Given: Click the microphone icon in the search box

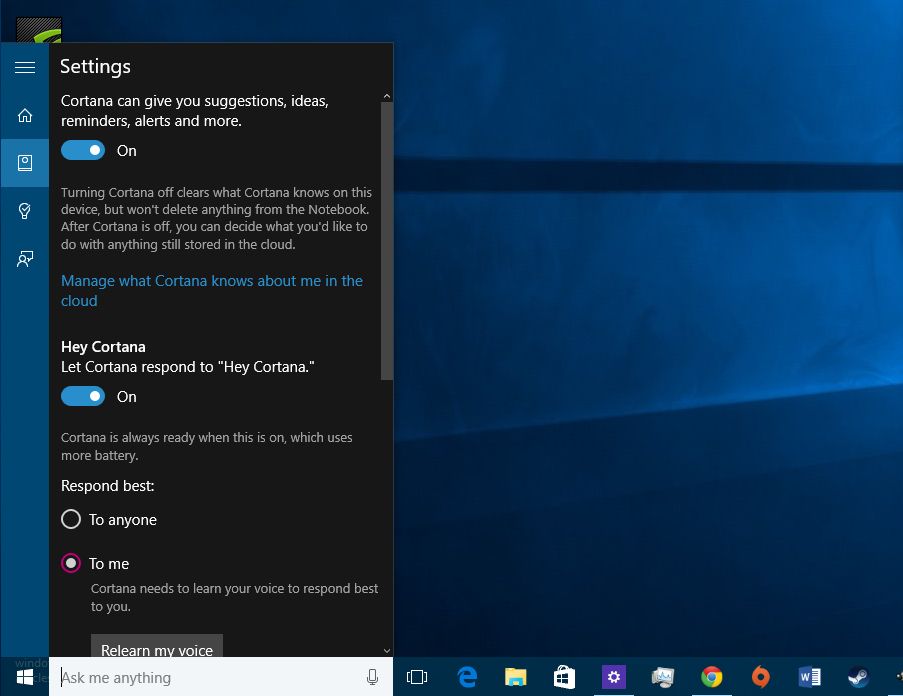Looking at the screenshot, I should click(372, 677).
